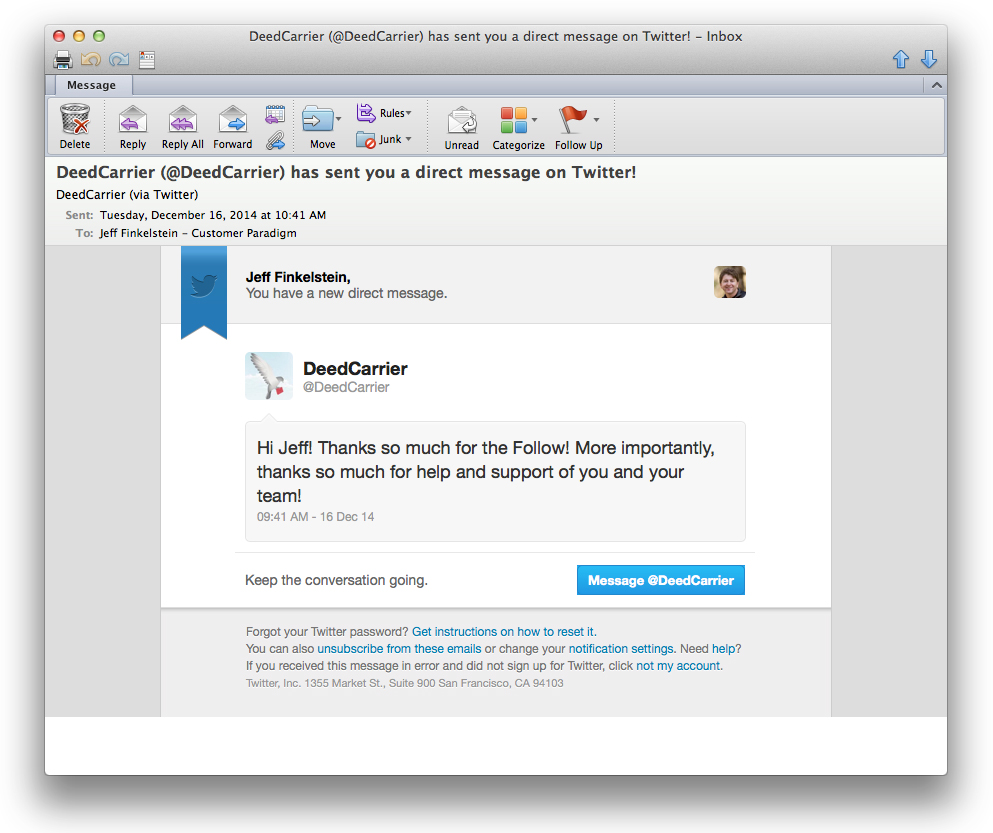Click the help link

(x=724, y=649)
